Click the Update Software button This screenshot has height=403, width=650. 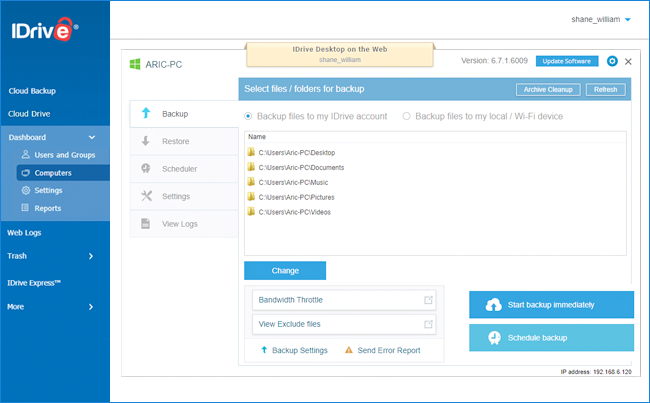(x=567, y=61)
